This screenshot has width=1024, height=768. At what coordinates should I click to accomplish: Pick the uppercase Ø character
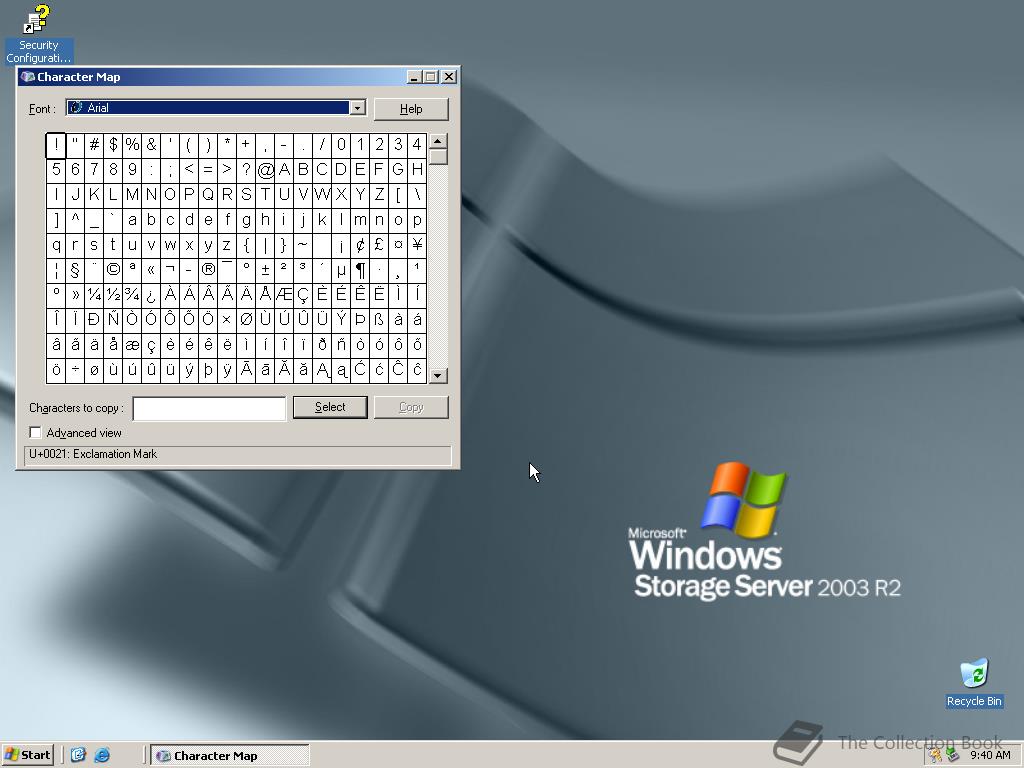(246, 319)
